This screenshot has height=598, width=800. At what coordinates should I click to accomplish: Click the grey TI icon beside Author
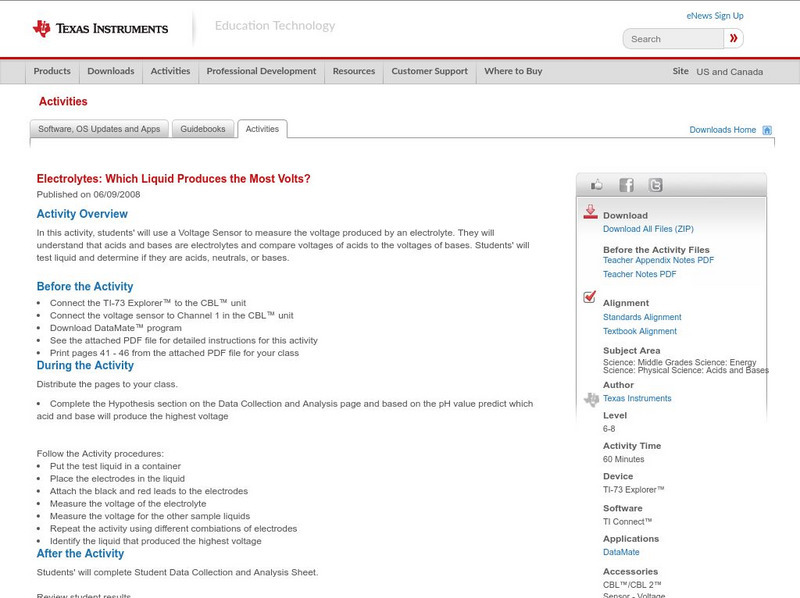coord(591,399)
